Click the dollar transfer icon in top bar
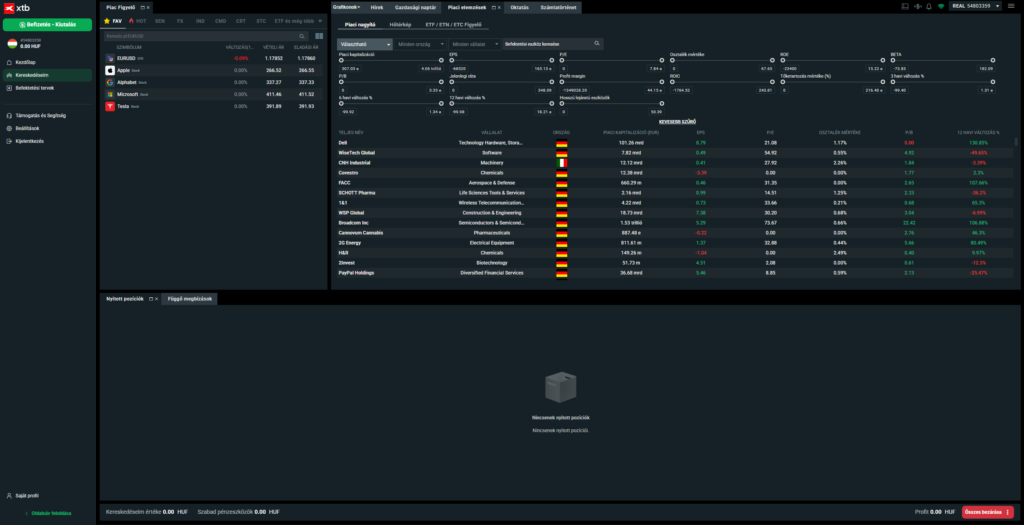Image resolution: width=1024 pixels, height=525 pixels. (917, 6)
